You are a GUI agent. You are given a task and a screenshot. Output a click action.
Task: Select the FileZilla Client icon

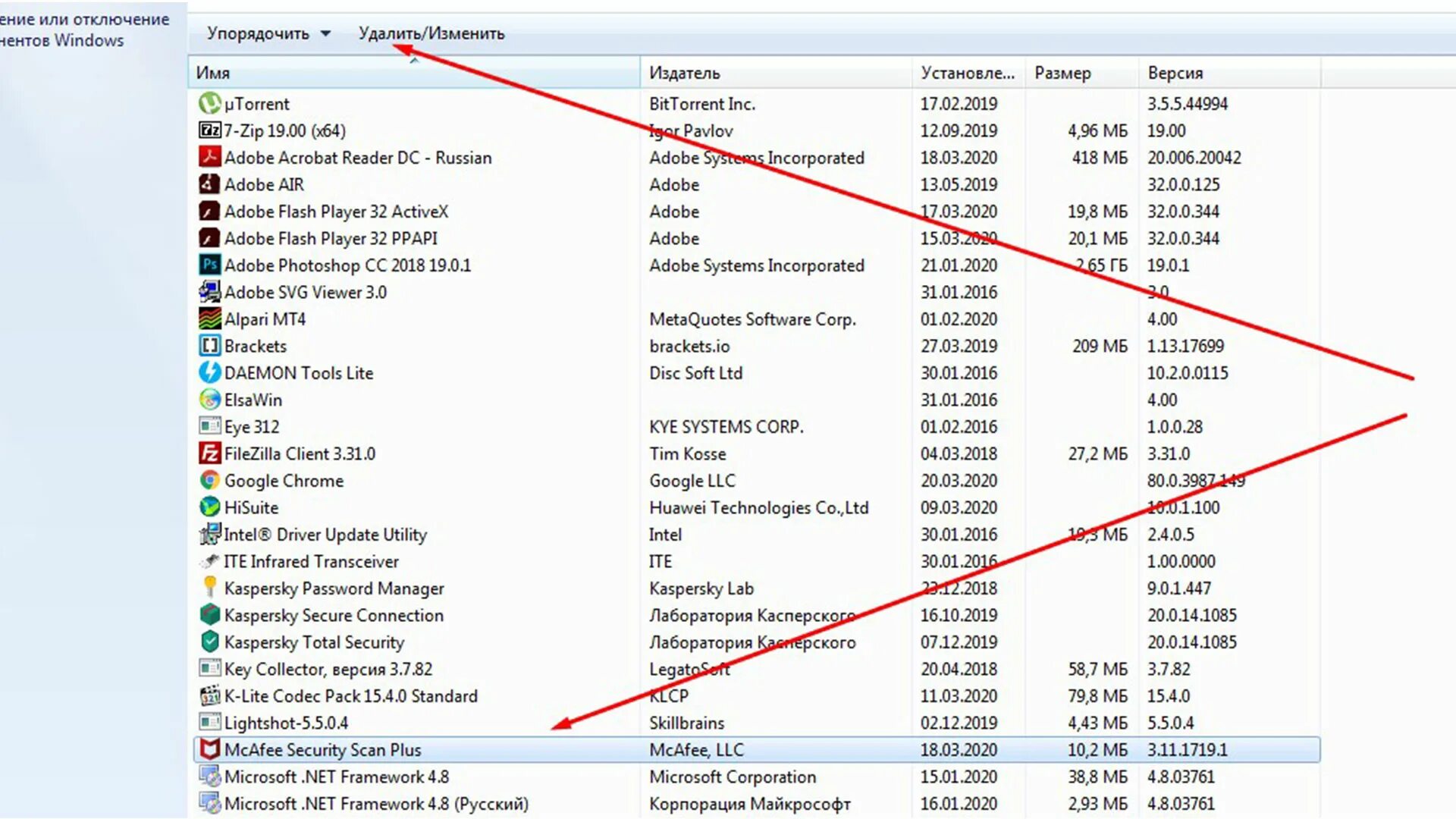coord(209,453)
